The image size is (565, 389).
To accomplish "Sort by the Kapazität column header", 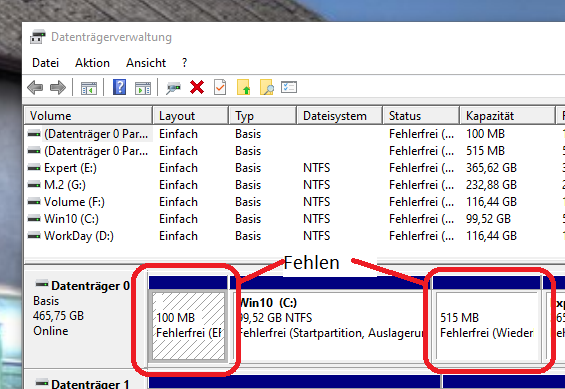I will click(508, 116).
